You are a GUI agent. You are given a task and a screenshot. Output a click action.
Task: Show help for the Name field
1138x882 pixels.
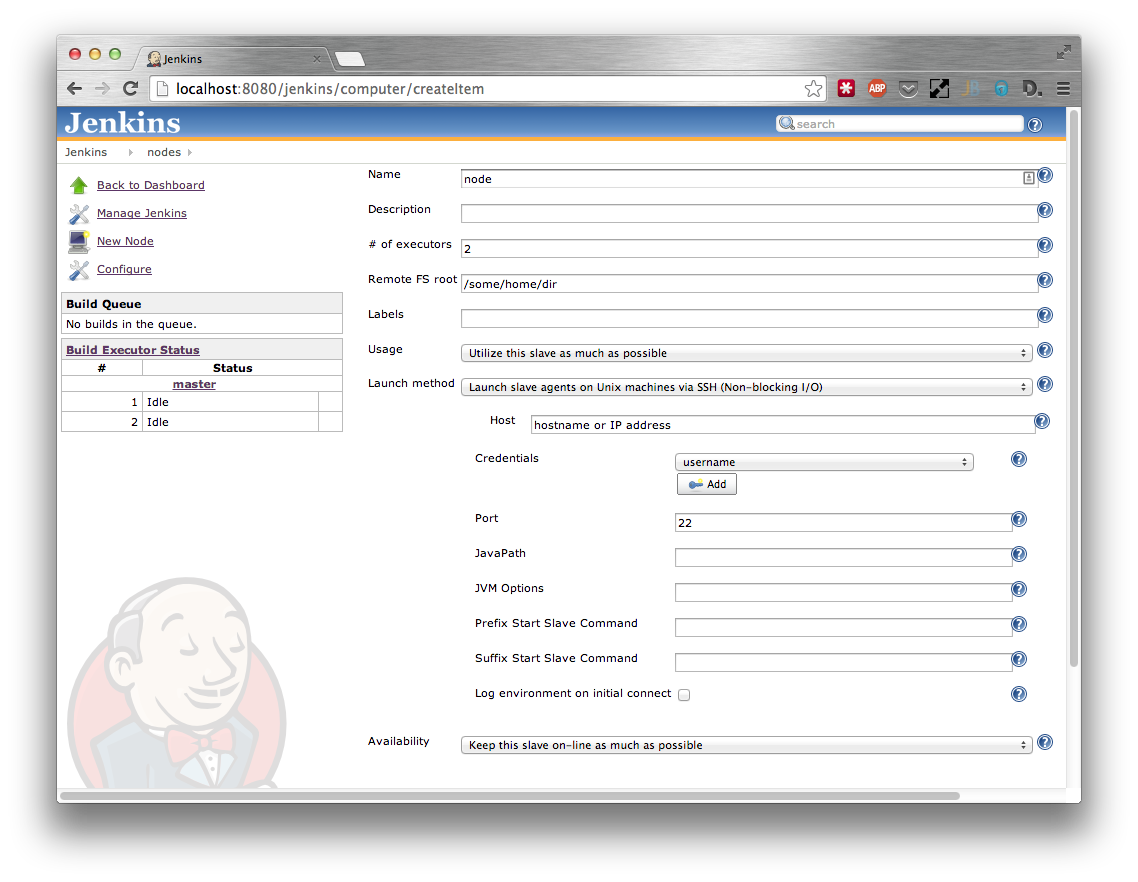pyautogui.click(x=1045, y=175)
